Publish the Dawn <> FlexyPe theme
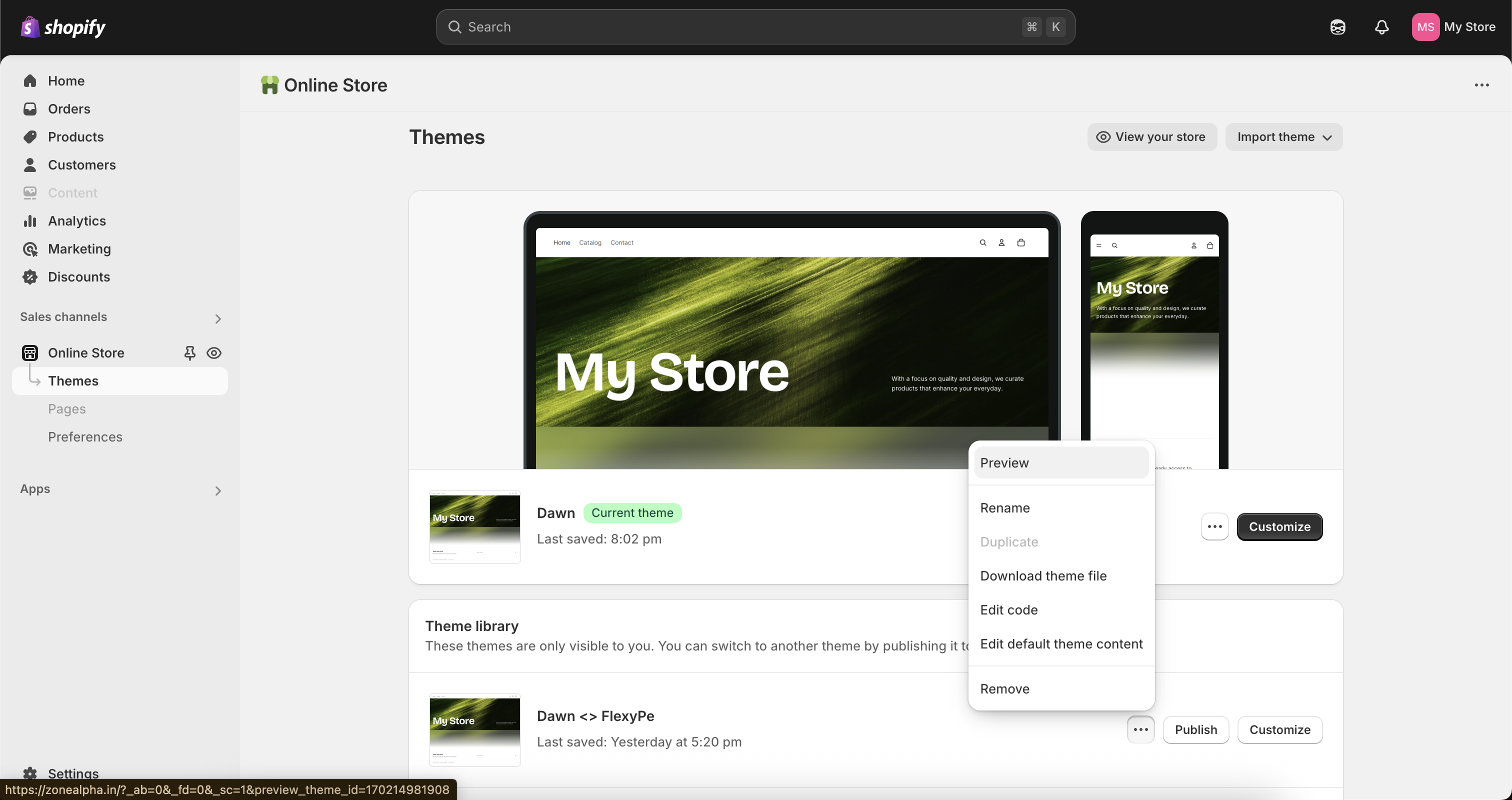The height and width of the screenshot is (800, 1512). tap(1195, 729)
